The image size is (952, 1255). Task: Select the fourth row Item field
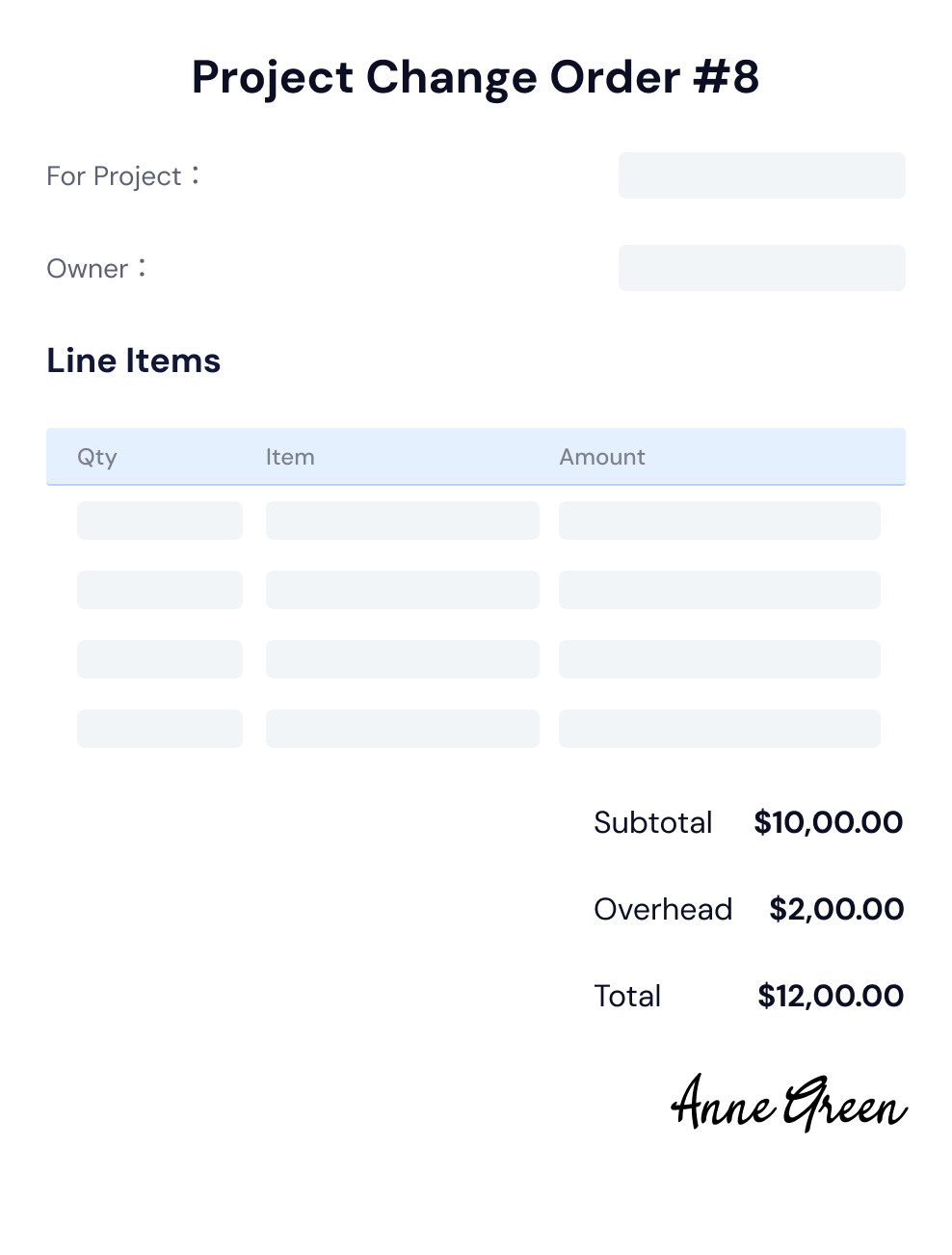coord(403,729)
